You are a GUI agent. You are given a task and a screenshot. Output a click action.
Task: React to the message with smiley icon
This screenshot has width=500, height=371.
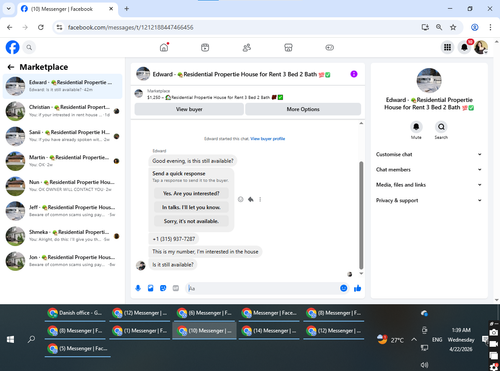(240, 199)
